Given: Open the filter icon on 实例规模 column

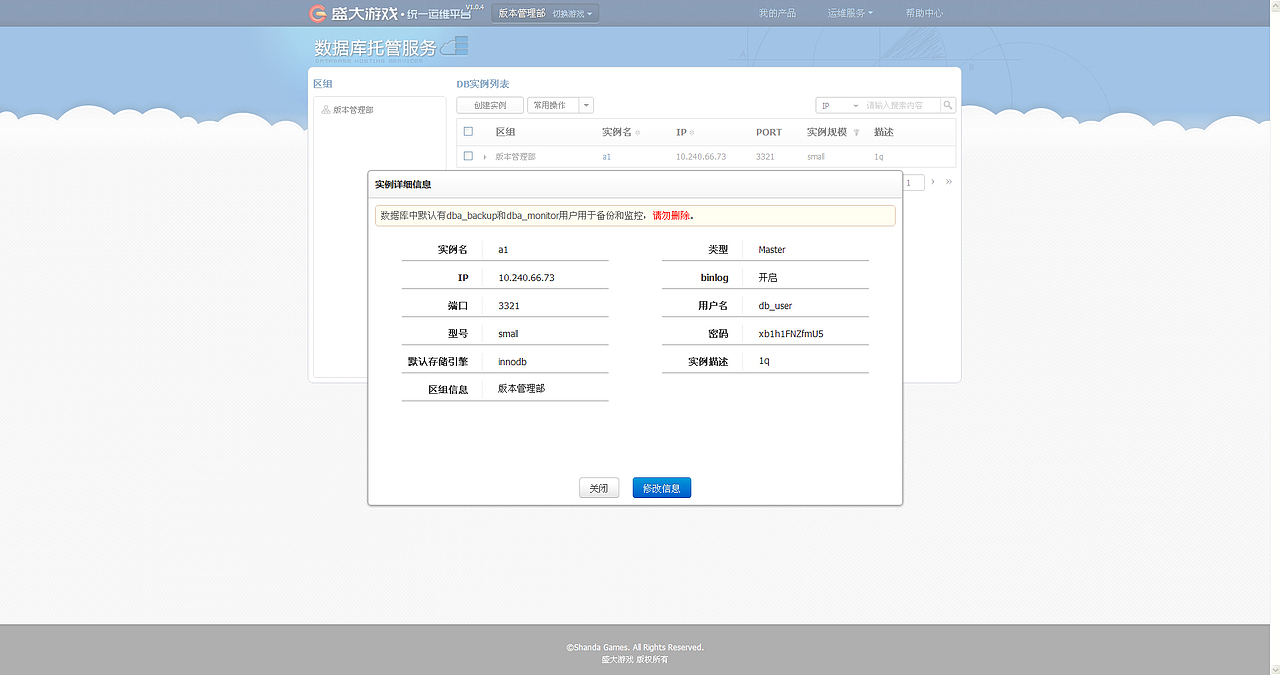Looking at the screenshot, I should pyautogui.click(x=855, y=132).
